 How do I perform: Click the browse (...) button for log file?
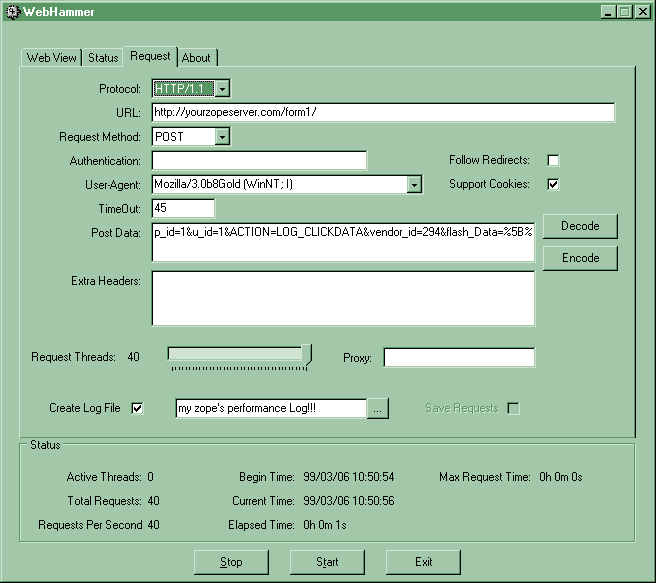377,408
